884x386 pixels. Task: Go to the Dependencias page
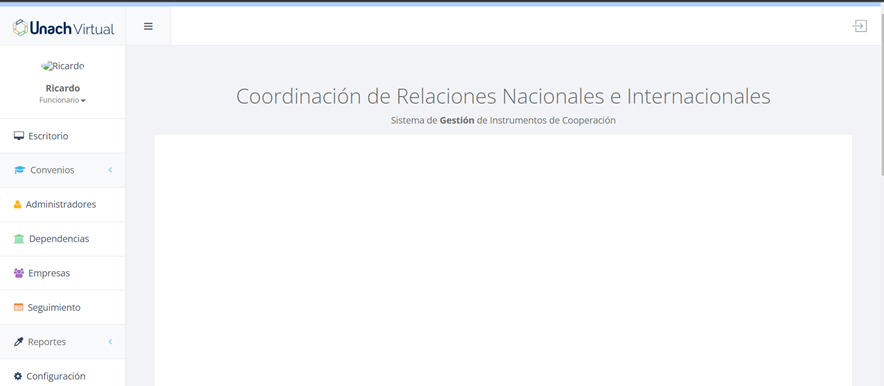[63, 239]
